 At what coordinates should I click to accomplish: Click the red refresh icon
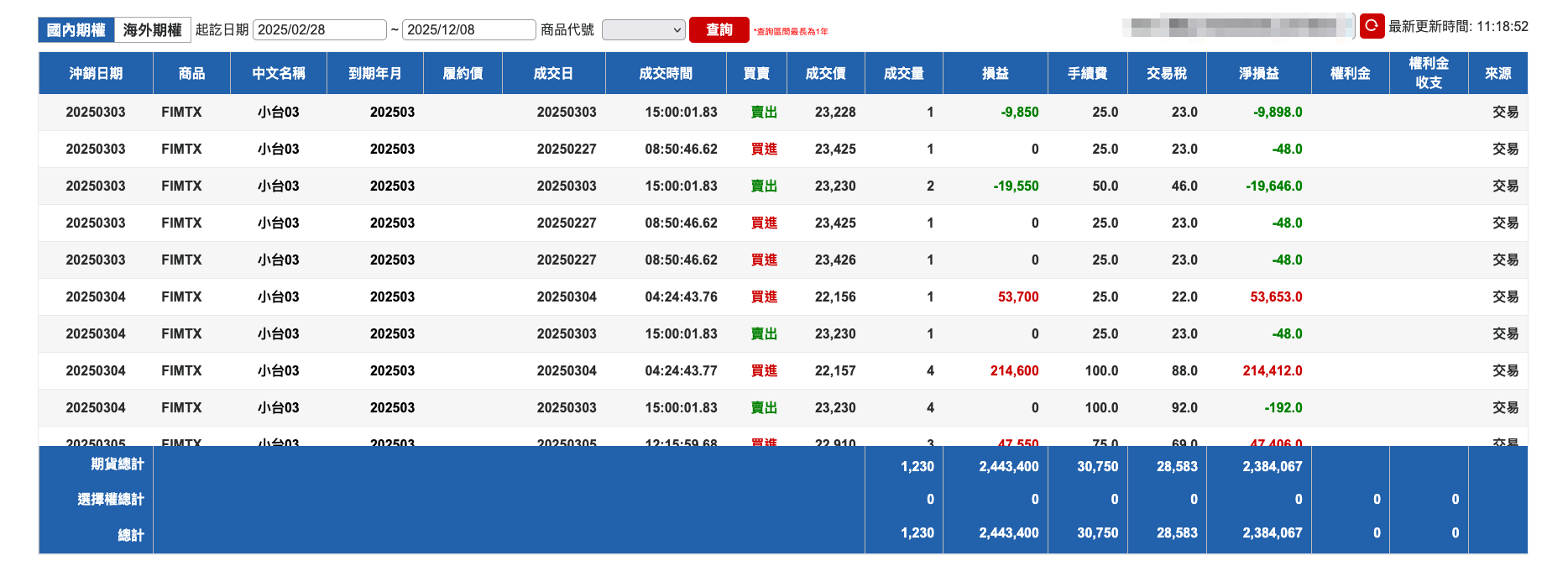1372,26
